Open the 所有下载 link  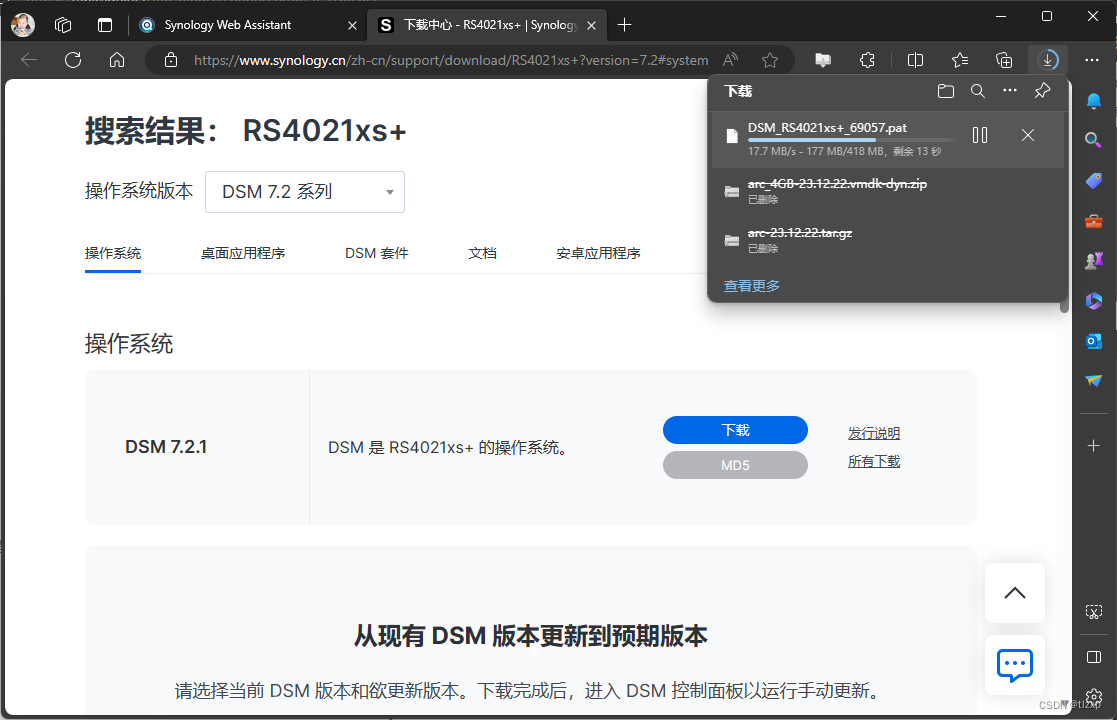click(x=874, y=461)
